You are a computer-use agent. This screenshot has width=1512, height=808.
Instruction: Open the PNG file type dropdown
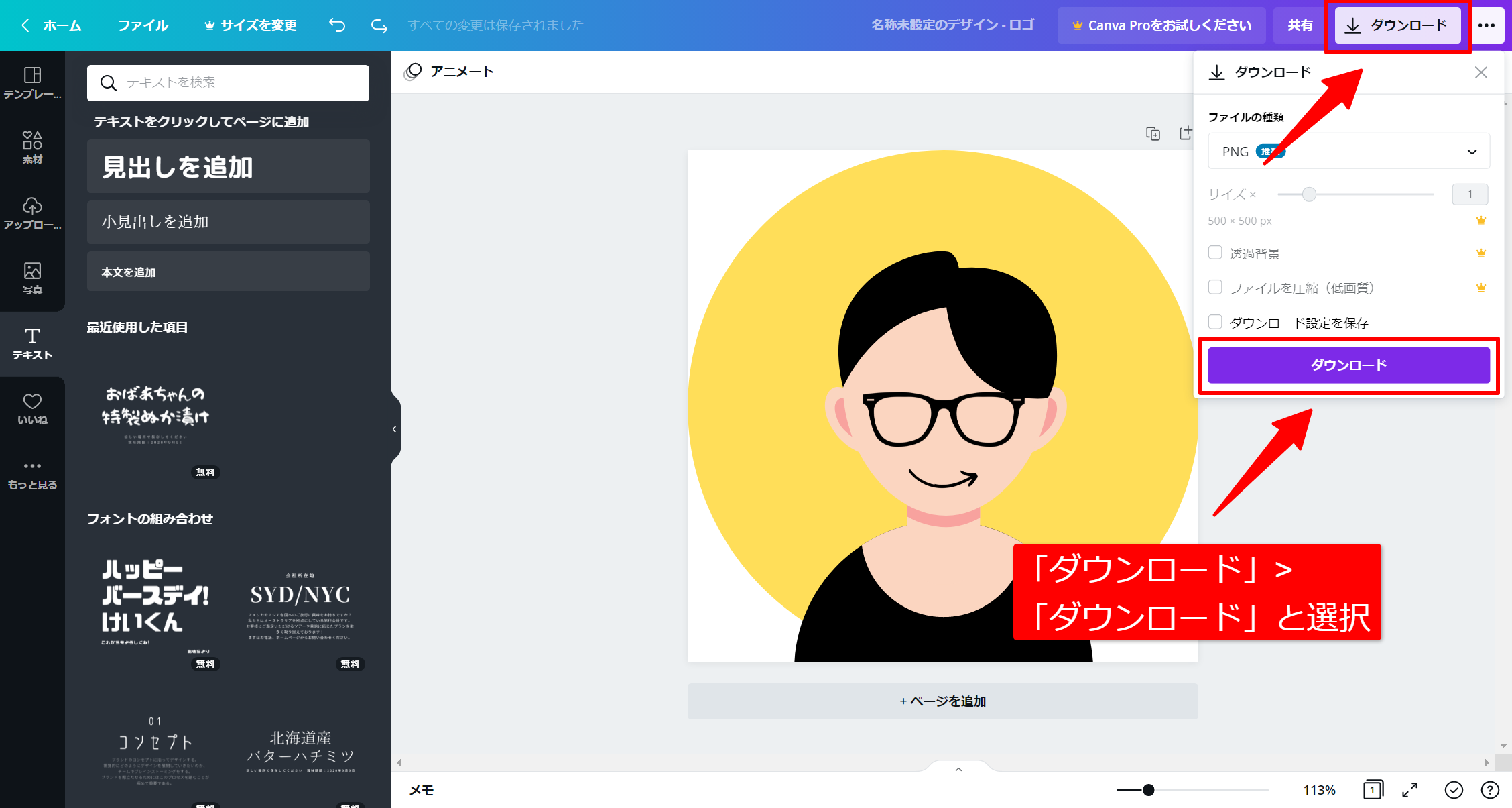pyautogui.click(x=1348, y=152)
